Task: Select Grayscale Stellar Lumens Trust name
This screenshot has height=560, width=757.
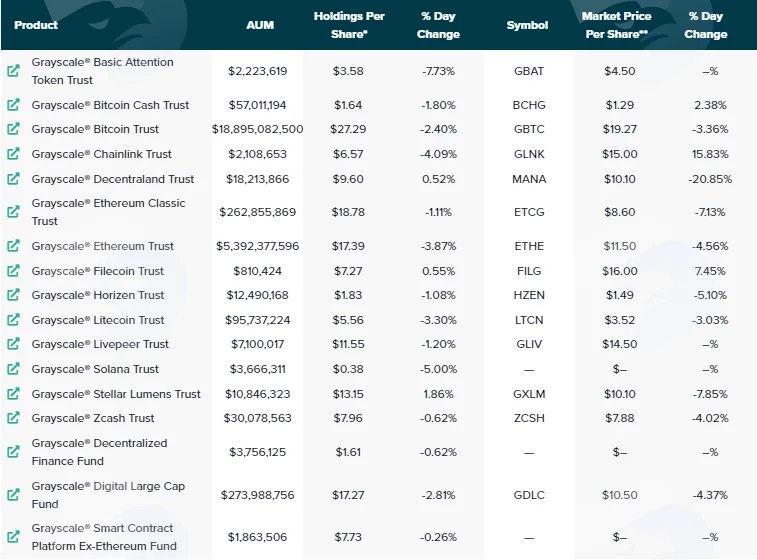Action: coord(116,394)
